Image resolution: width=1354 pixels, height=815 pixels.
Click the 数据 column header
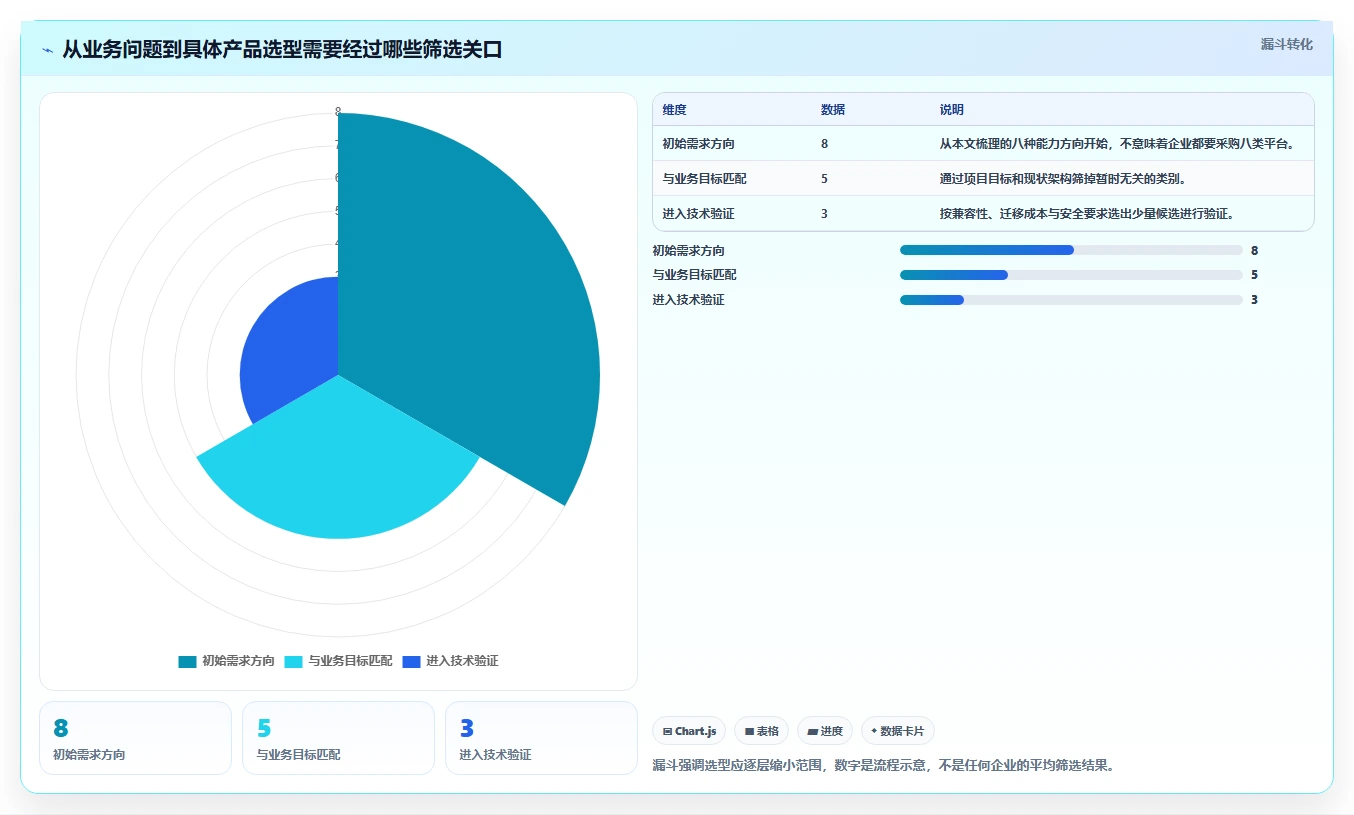[x=833, y=110]
